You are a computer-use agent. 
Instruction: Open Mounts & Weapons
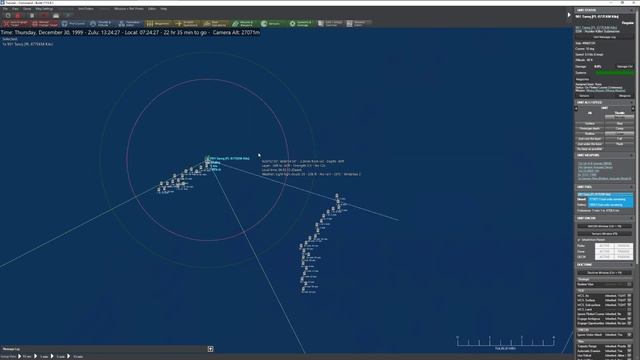point(244,24)
